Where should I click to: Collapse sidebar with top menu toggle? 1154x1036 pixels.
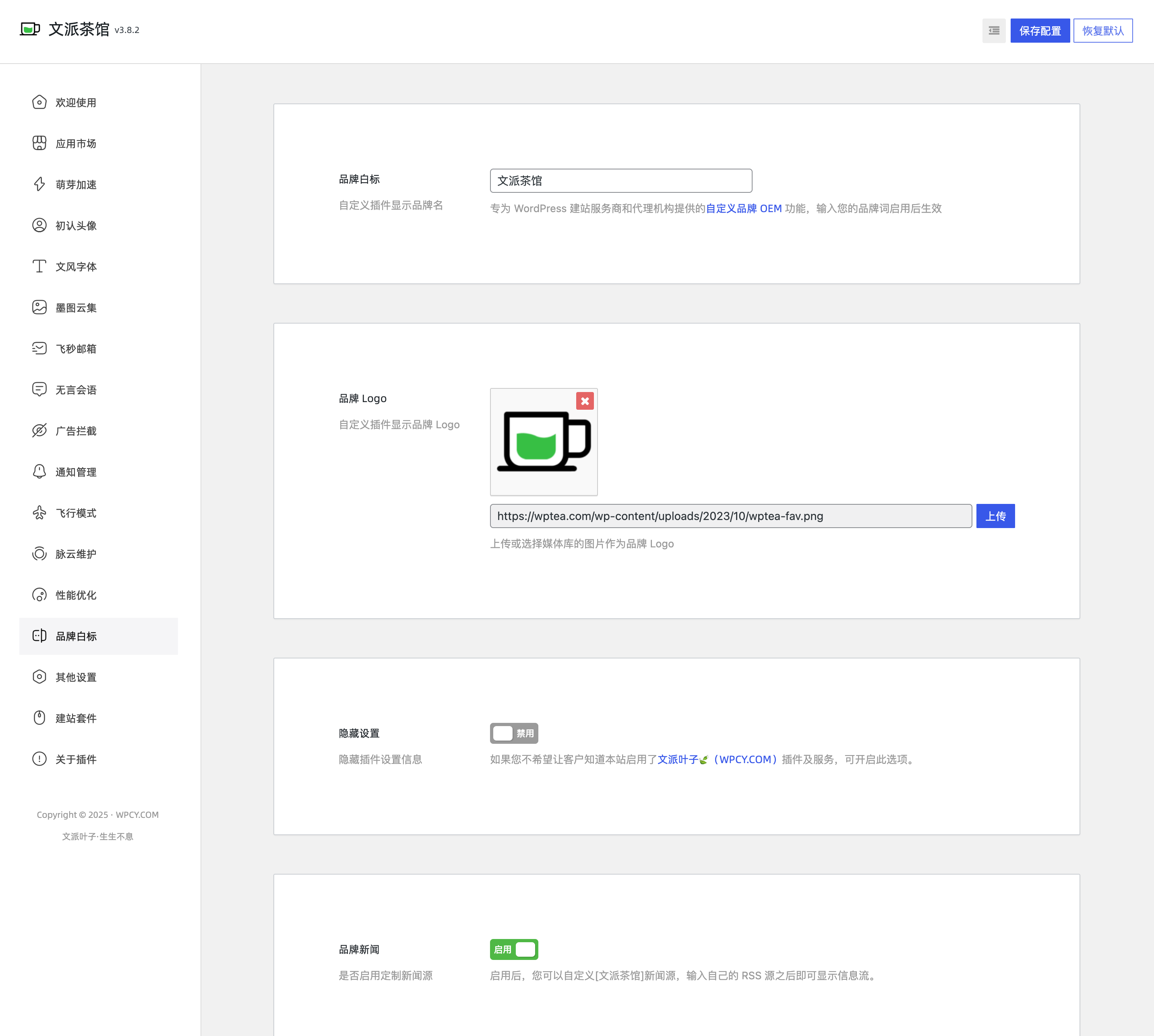coord(993,31)
